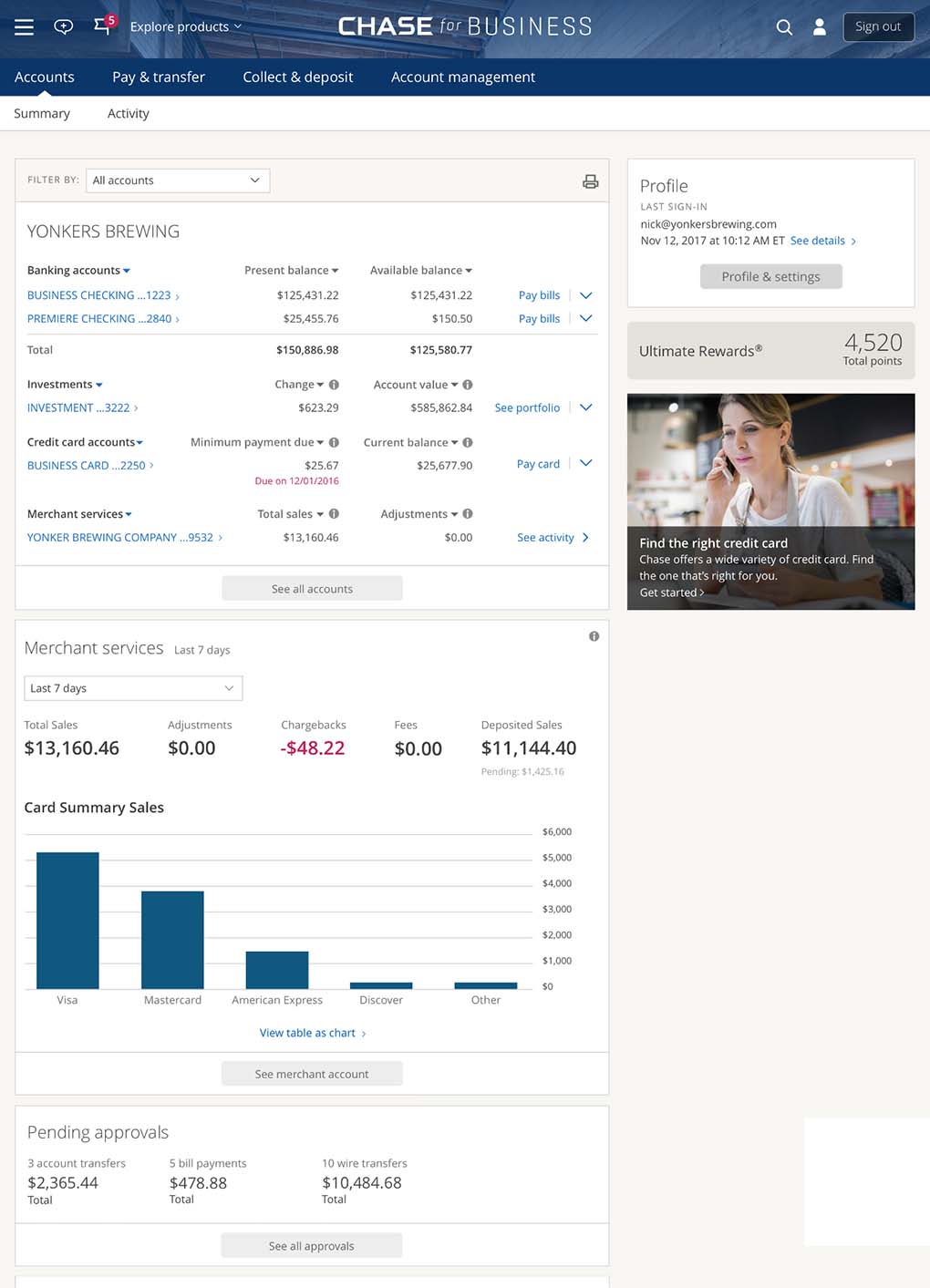Click the $2,365.44 account transfers total

[x=63, y=1183]
